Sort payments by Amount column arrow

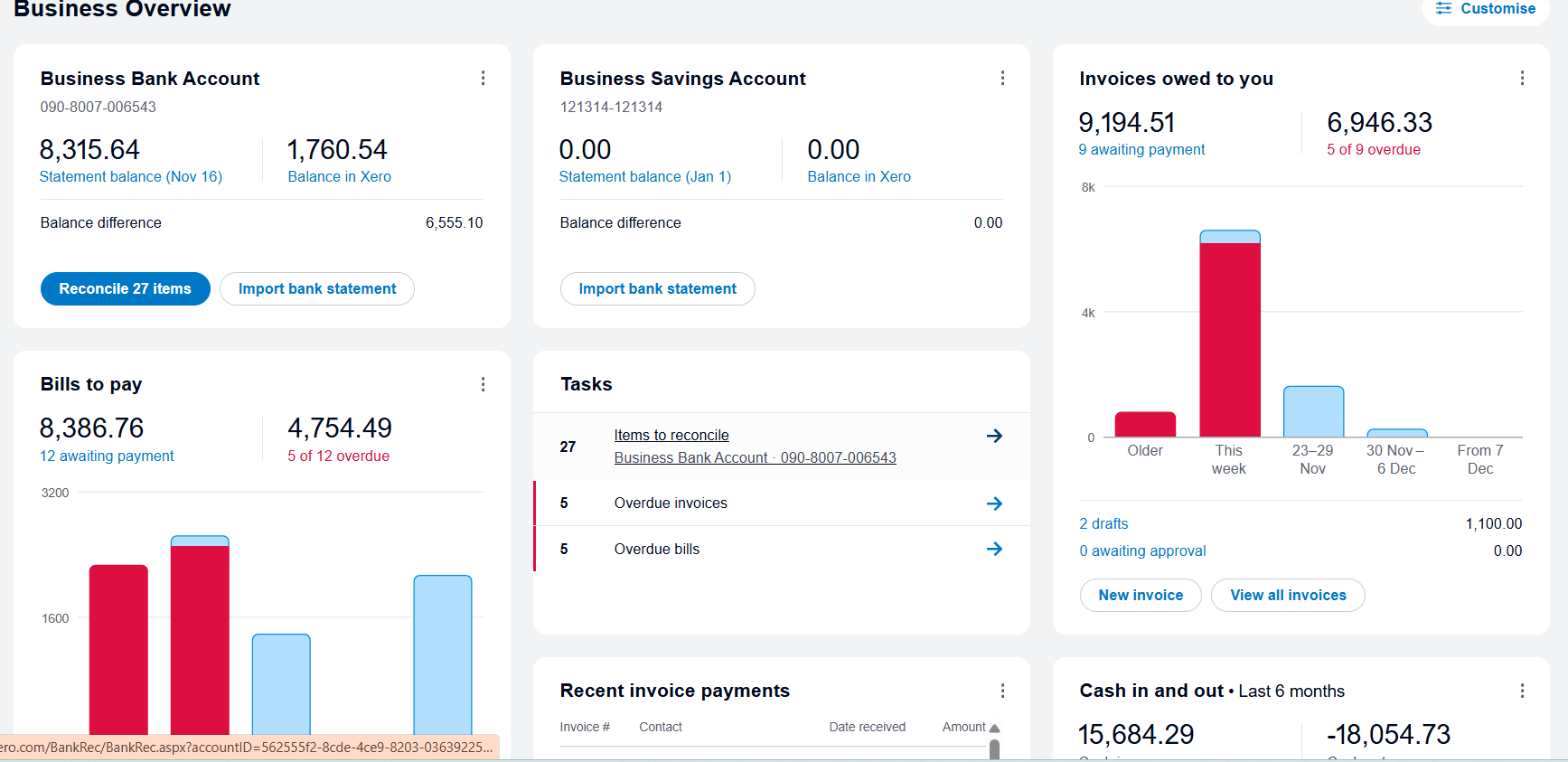coord(994,728)
